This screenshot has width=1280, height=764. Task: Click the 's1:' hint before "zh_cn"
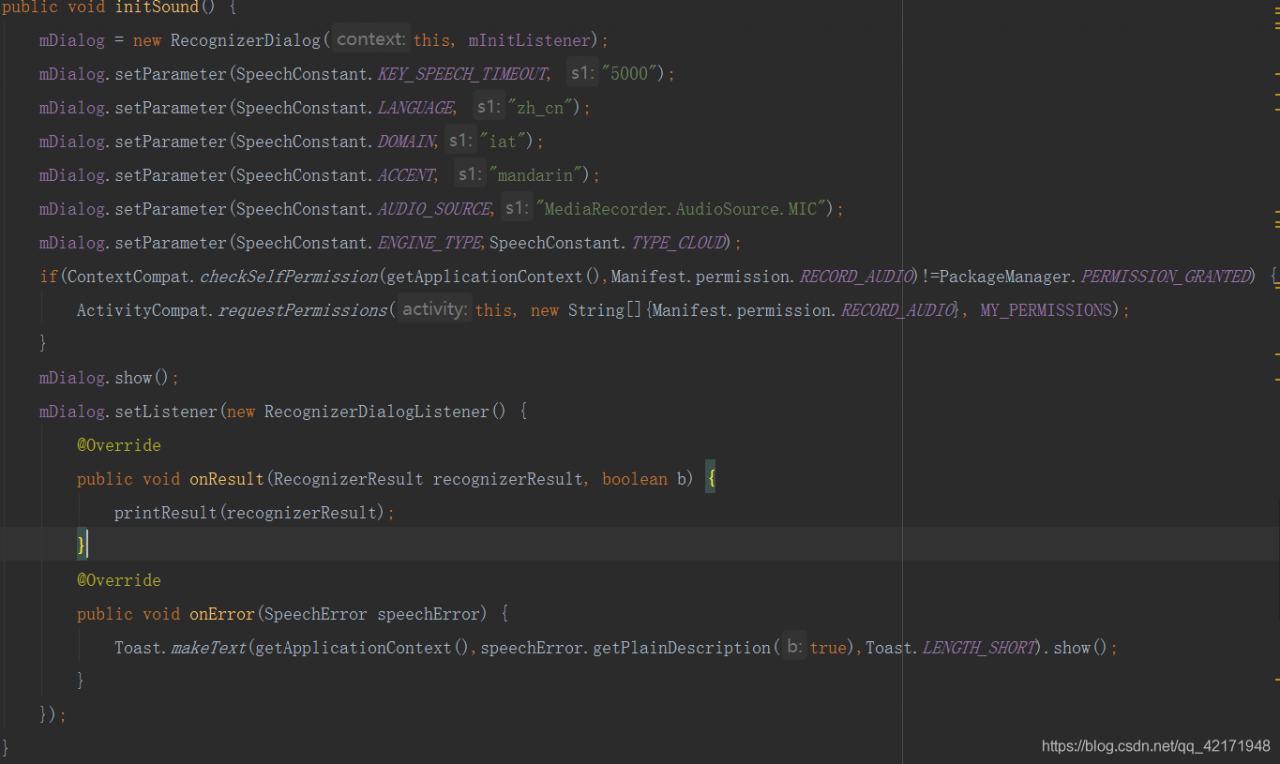pyautogui.click(x=488, y=107)
